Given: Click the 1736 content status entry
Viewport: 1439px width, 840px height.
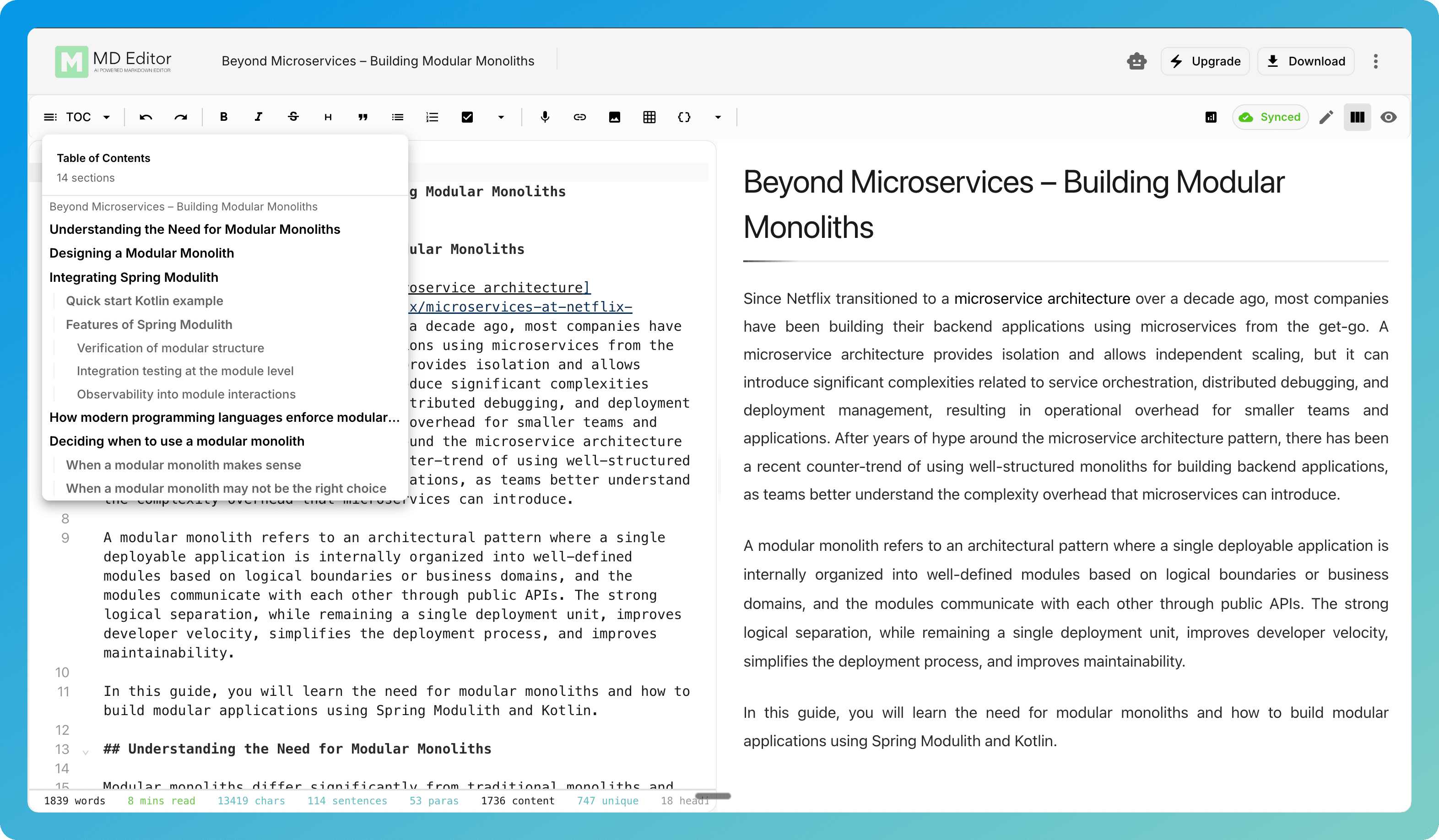Looking at the screenshot, I should pos(518,801).
